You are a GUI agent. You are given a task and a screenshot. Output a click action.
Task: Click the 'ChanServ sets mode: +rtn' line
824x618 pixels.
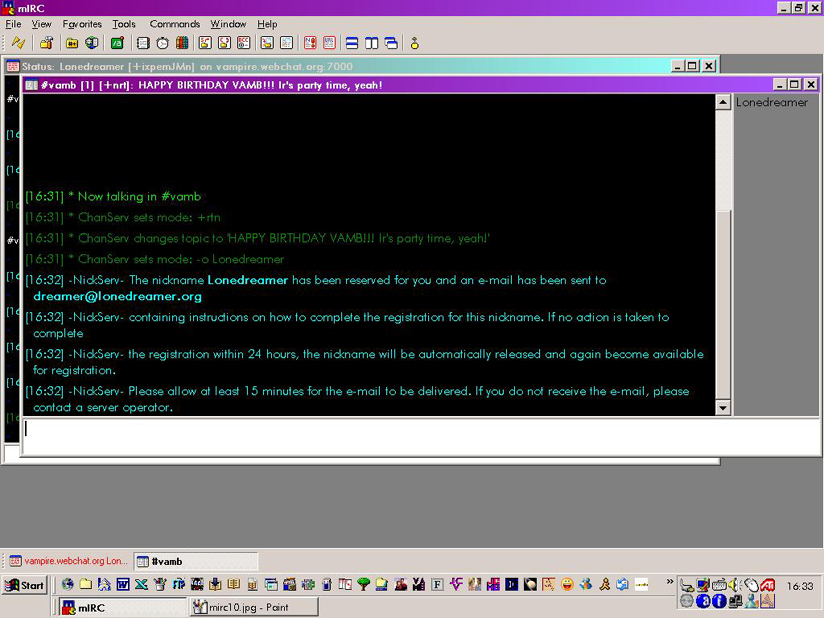coord(123,218)
